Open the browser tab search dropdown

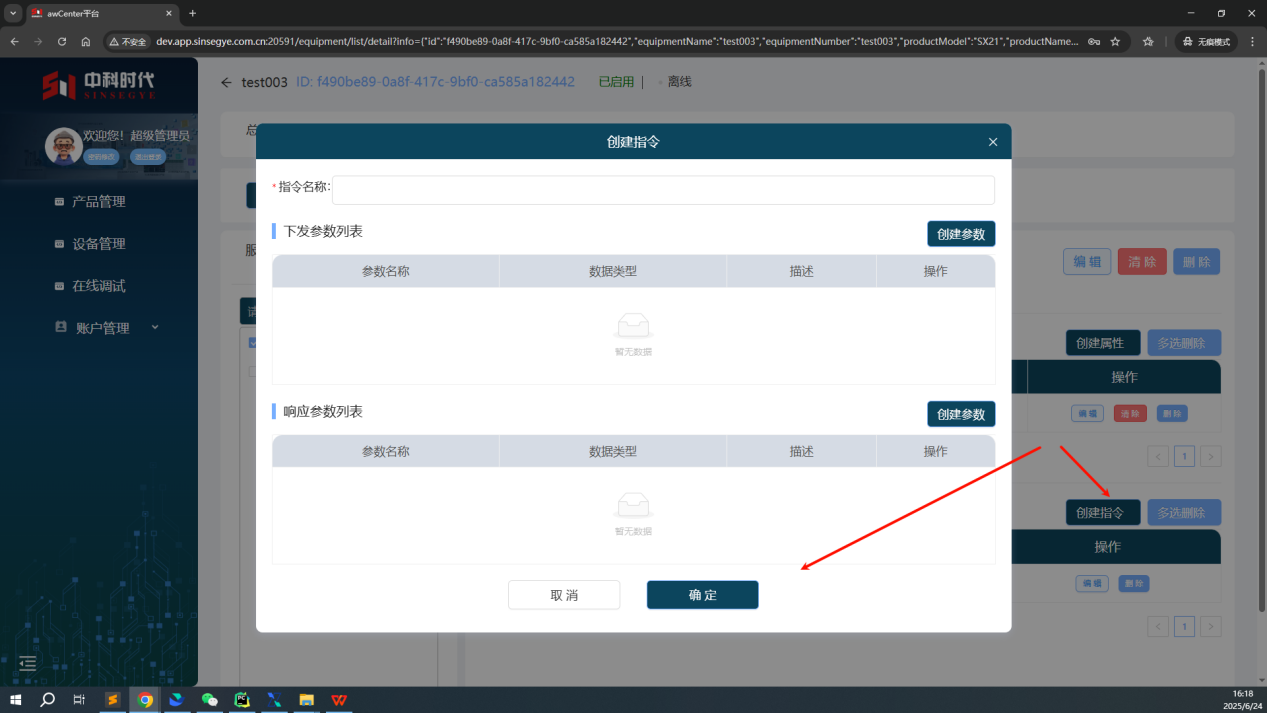point(13,13)
